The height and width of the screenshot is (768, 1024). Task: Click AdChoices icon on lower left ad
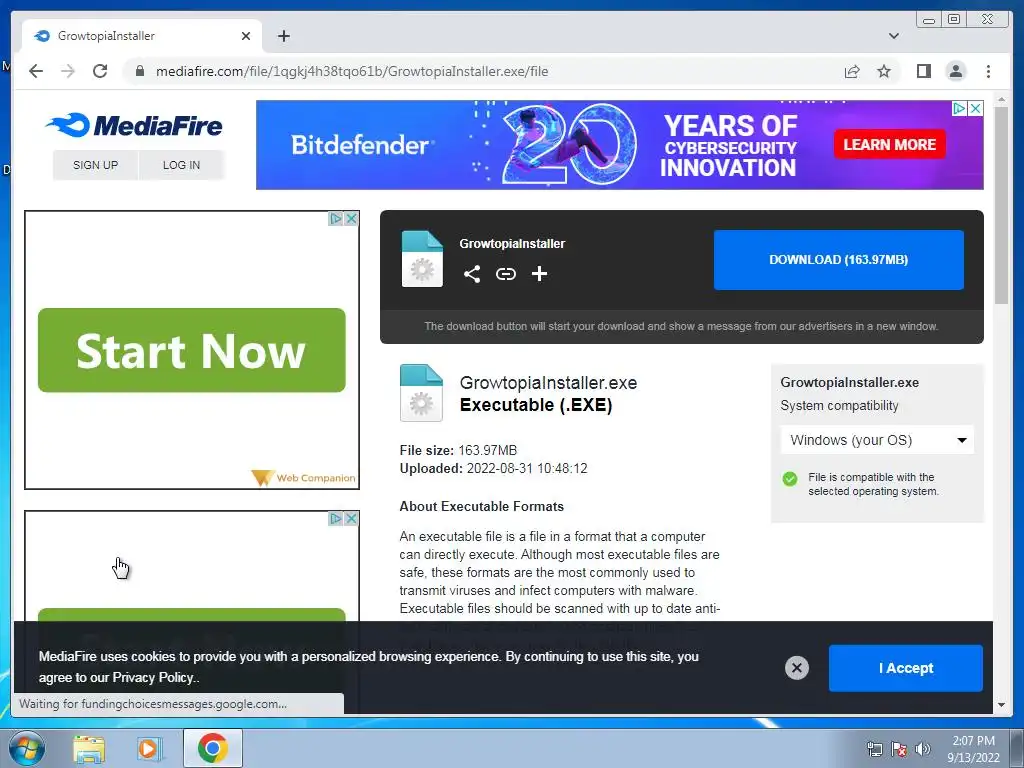336,519
